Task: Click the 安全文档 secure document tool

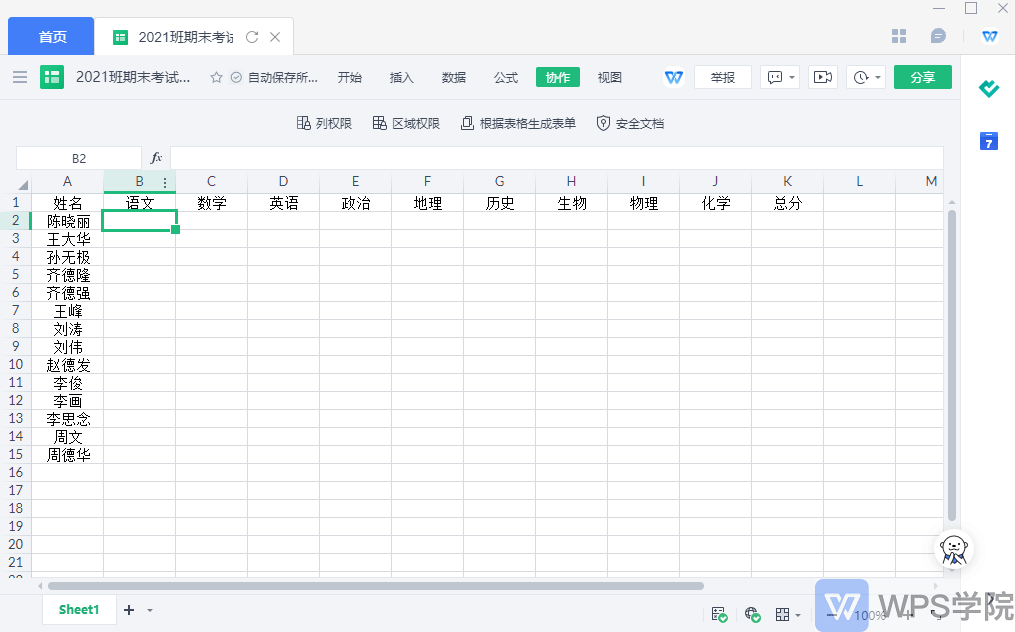Action: click(630, 123)
